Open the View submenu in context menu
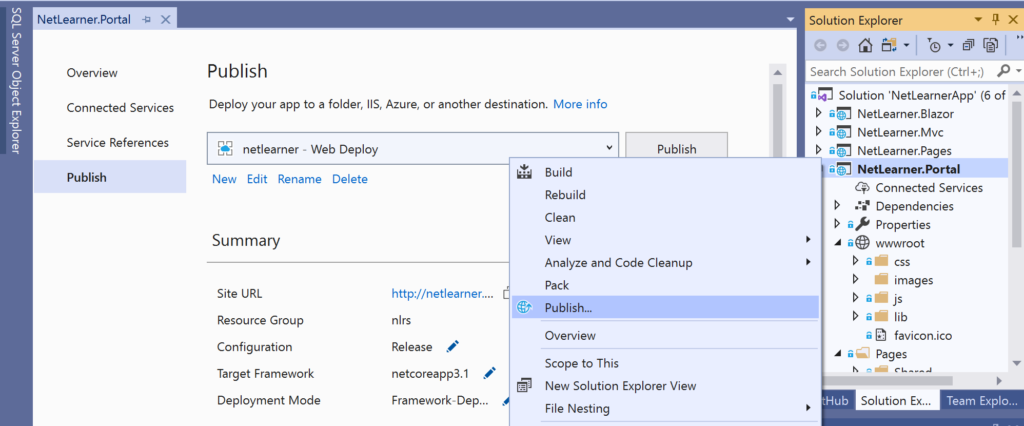The height and width of the screenshot is (426, 1024). [x=665, y=240]
